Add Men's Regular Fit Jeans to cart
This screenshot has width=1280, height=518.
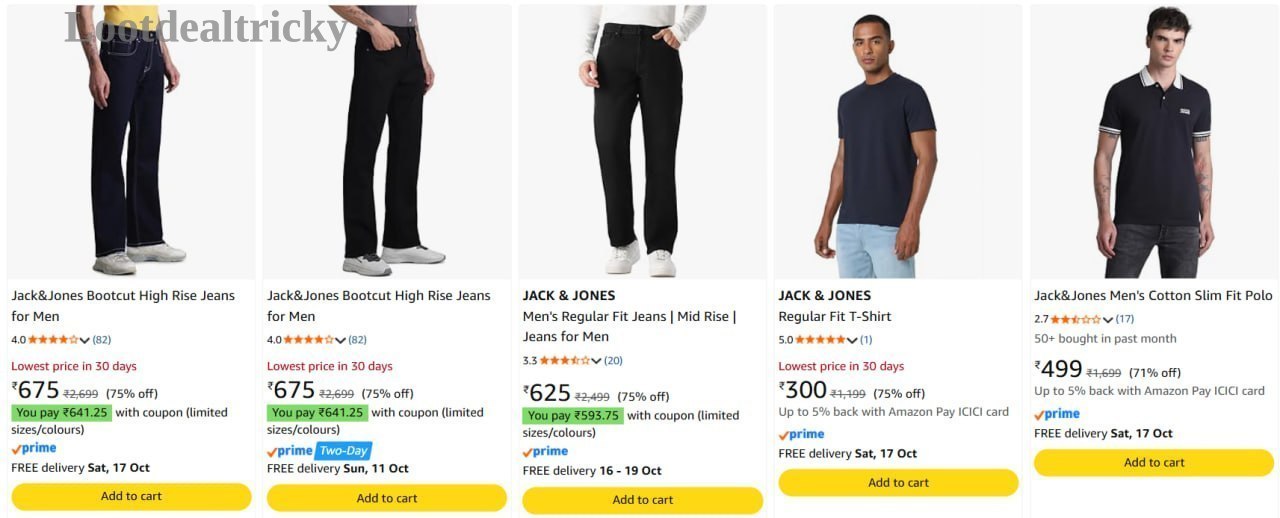(x=642, y=500)
